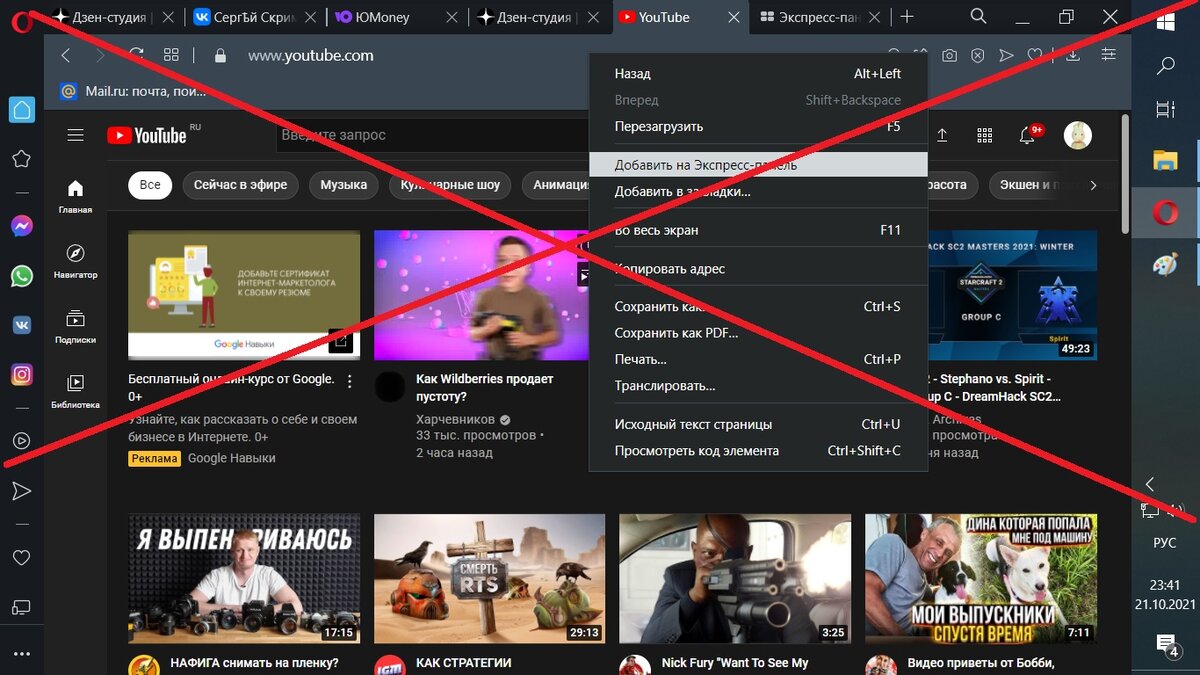Click the YouTube logo
This screenshot has width=1200, height=675.
tap(147, 135)
